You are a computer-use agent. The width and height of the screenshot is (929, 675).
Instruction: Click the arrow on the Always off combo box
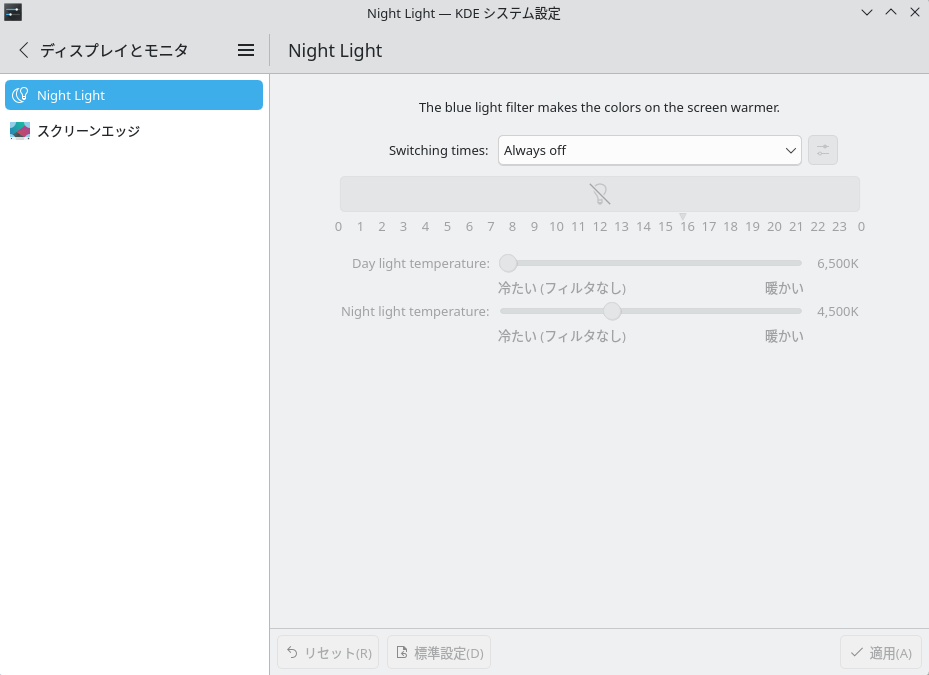(790, 150)
